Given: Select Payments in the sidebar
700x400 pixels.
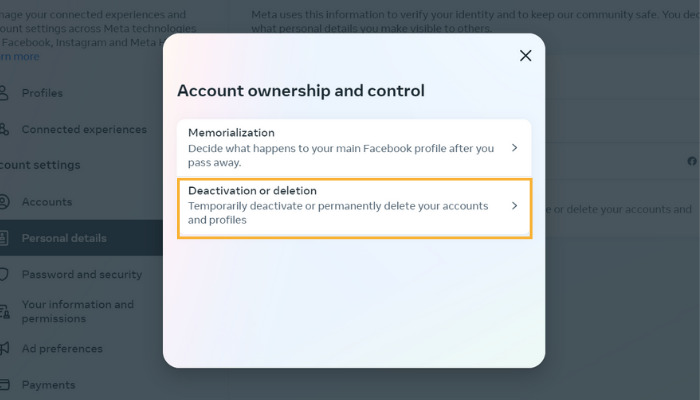Looking at the screenshot, I should pyautogui.click(x=48, y=384).
